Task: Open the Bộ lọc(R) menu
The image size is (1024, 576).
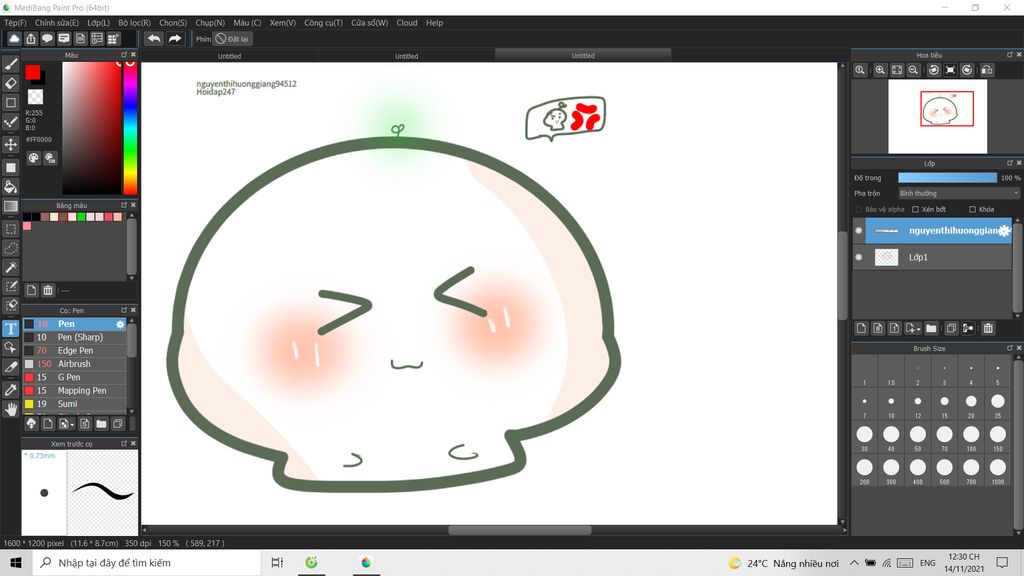Action: (x=135, y=23)
